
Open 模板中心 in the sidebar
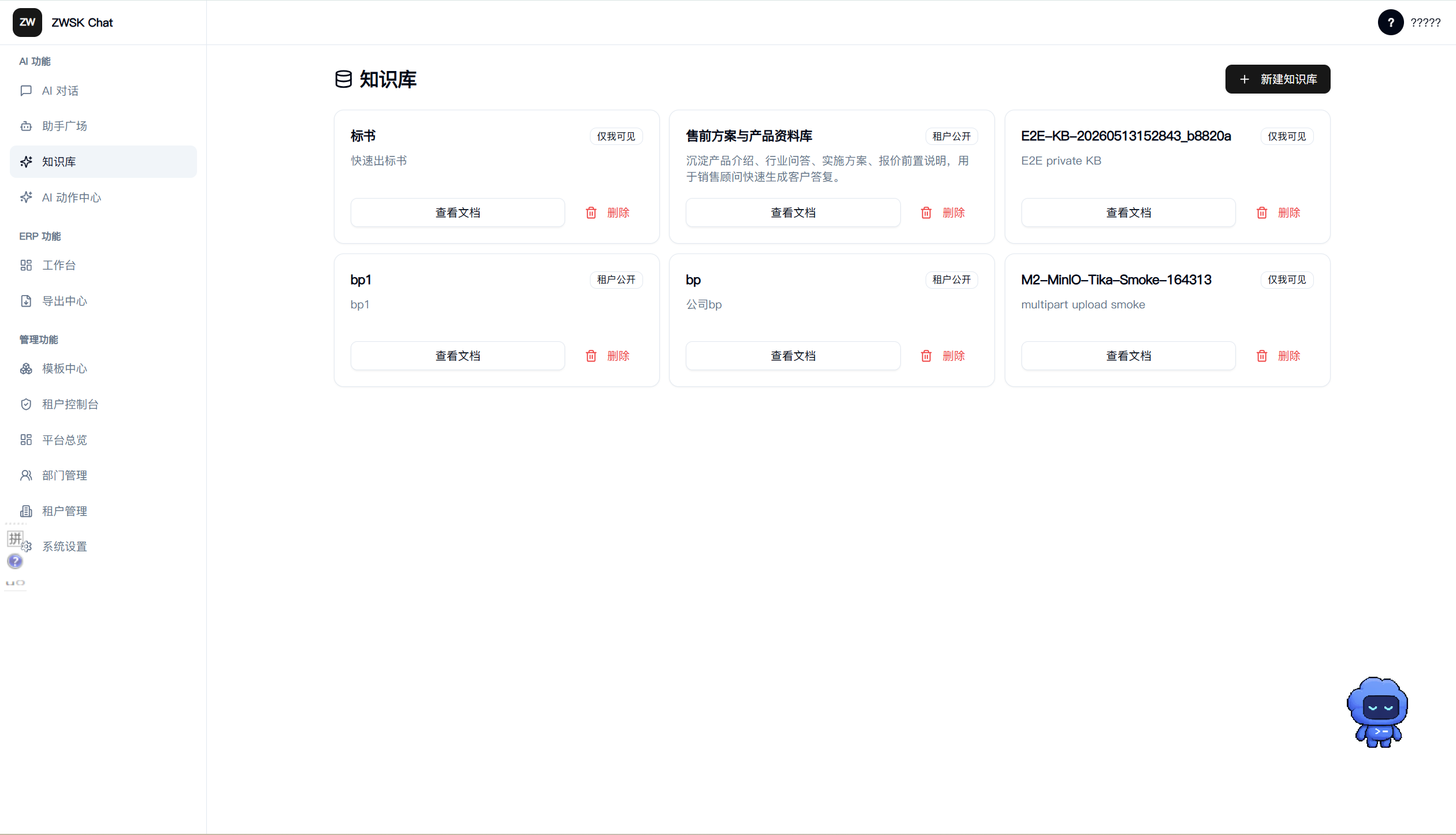[x=103, y=368]
